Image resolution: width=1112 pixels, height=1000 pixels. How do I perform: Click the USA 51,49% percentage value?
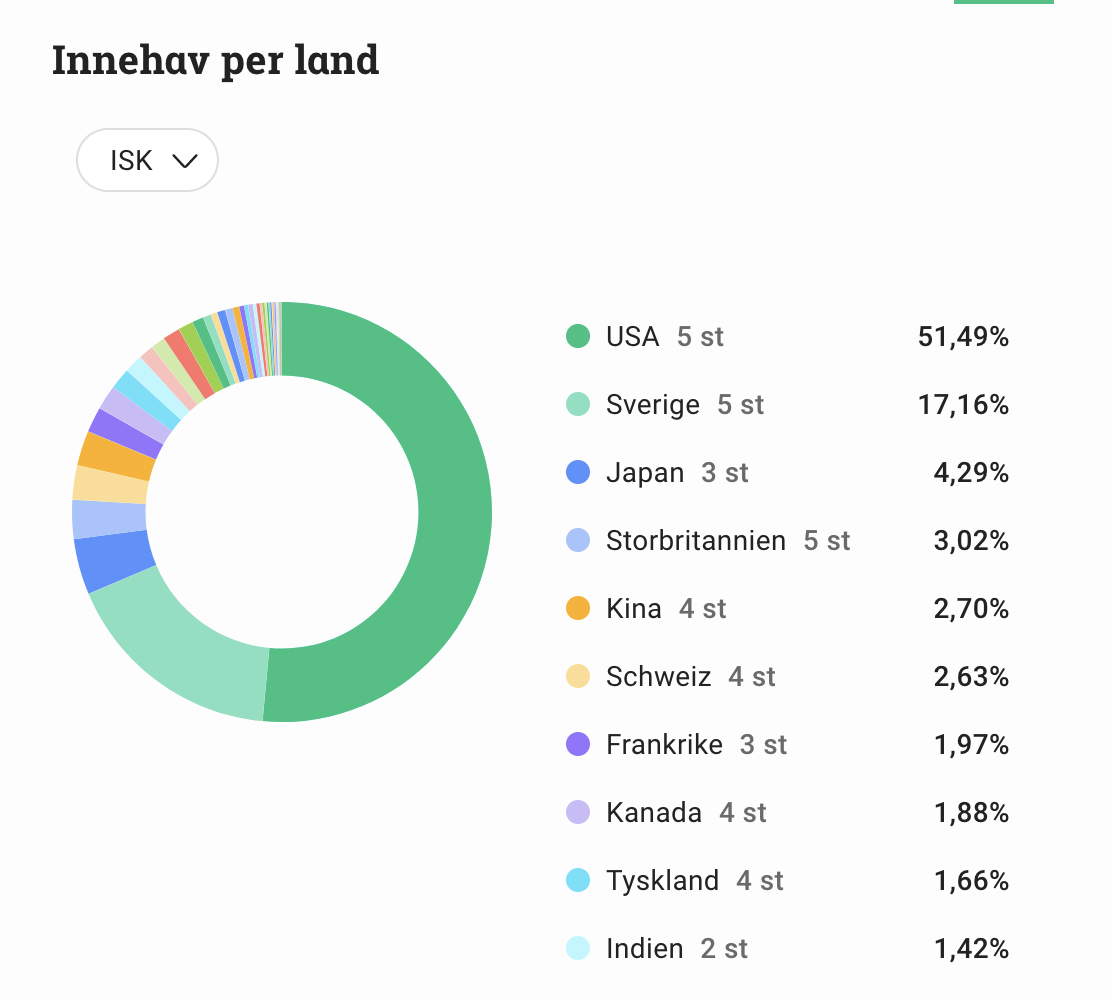pos(963,337)
